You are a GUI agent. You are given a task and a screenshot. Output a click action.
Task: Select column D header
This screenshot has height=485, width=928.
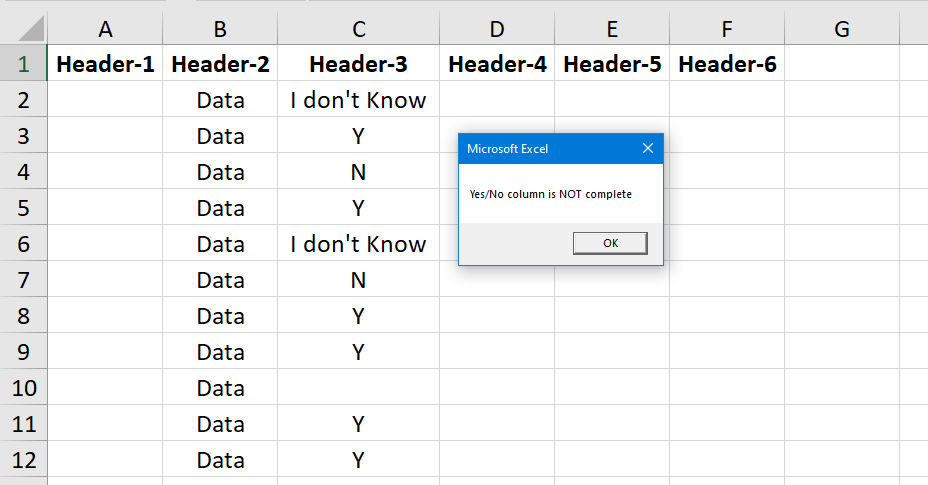point(497,28)
